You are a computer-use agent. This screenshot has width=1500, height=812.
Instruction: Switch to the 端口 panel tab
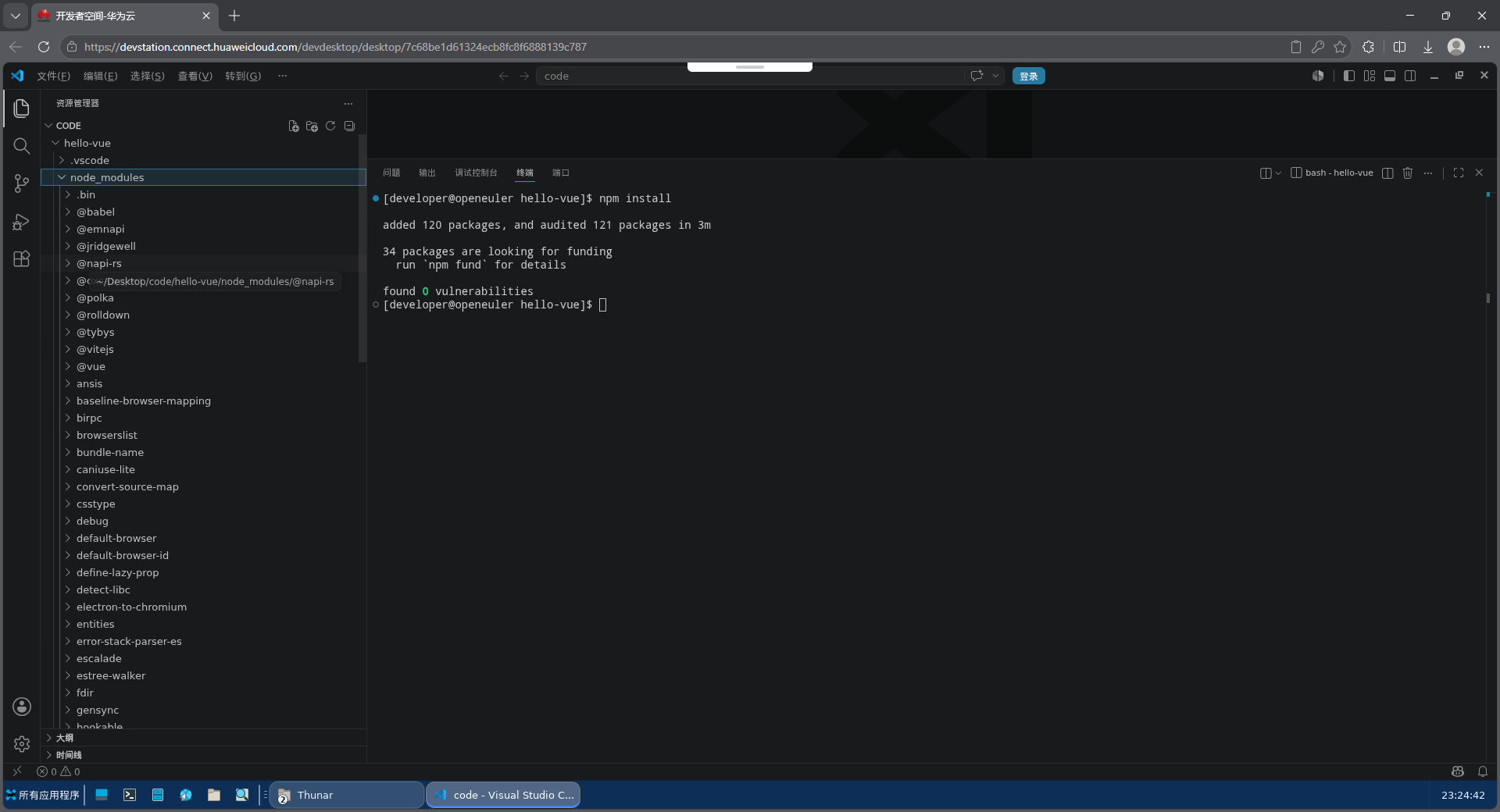click(x=561, y=173)
